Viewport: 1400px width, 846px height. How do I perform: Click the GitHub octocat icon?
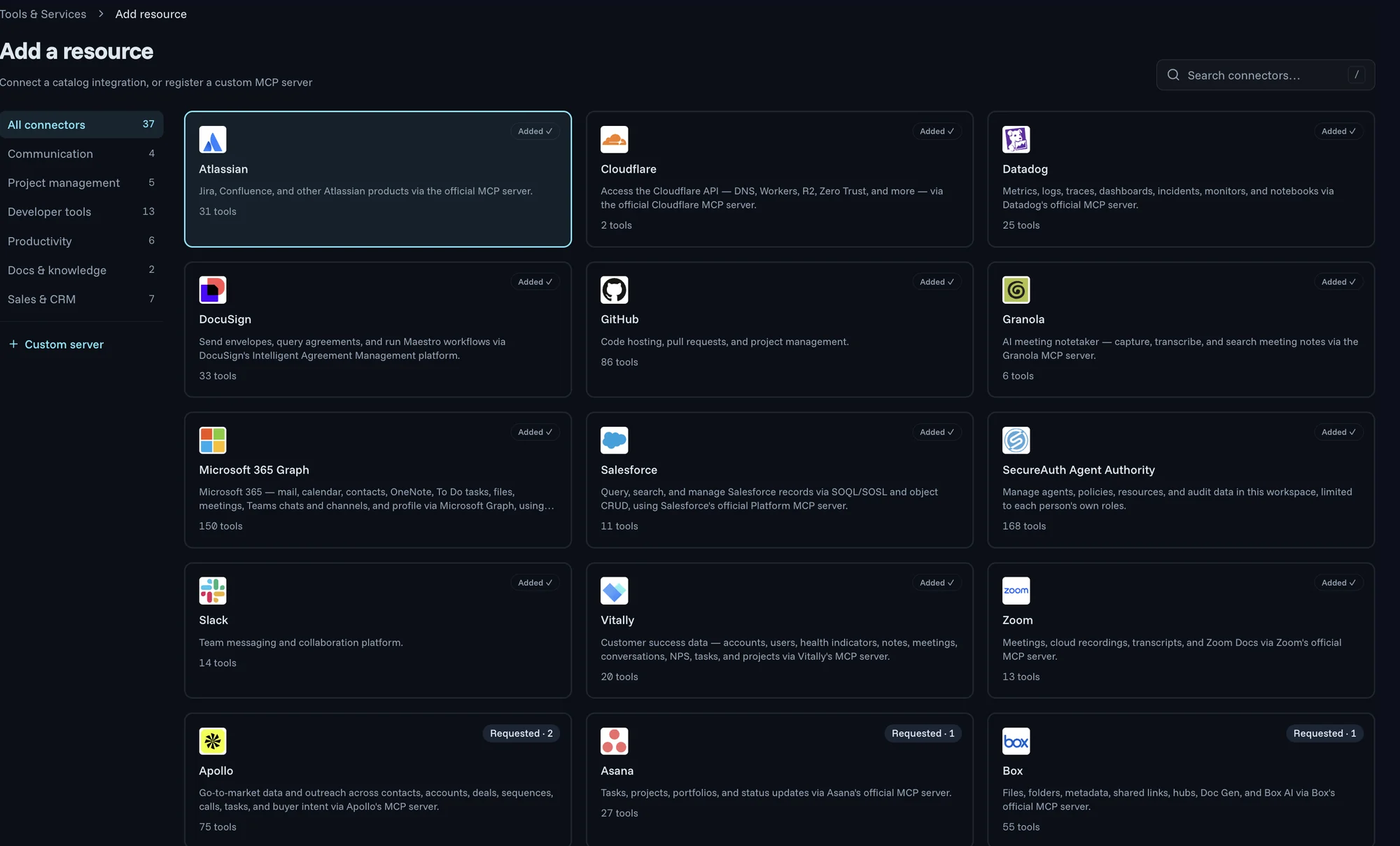(x=615, y=290)
